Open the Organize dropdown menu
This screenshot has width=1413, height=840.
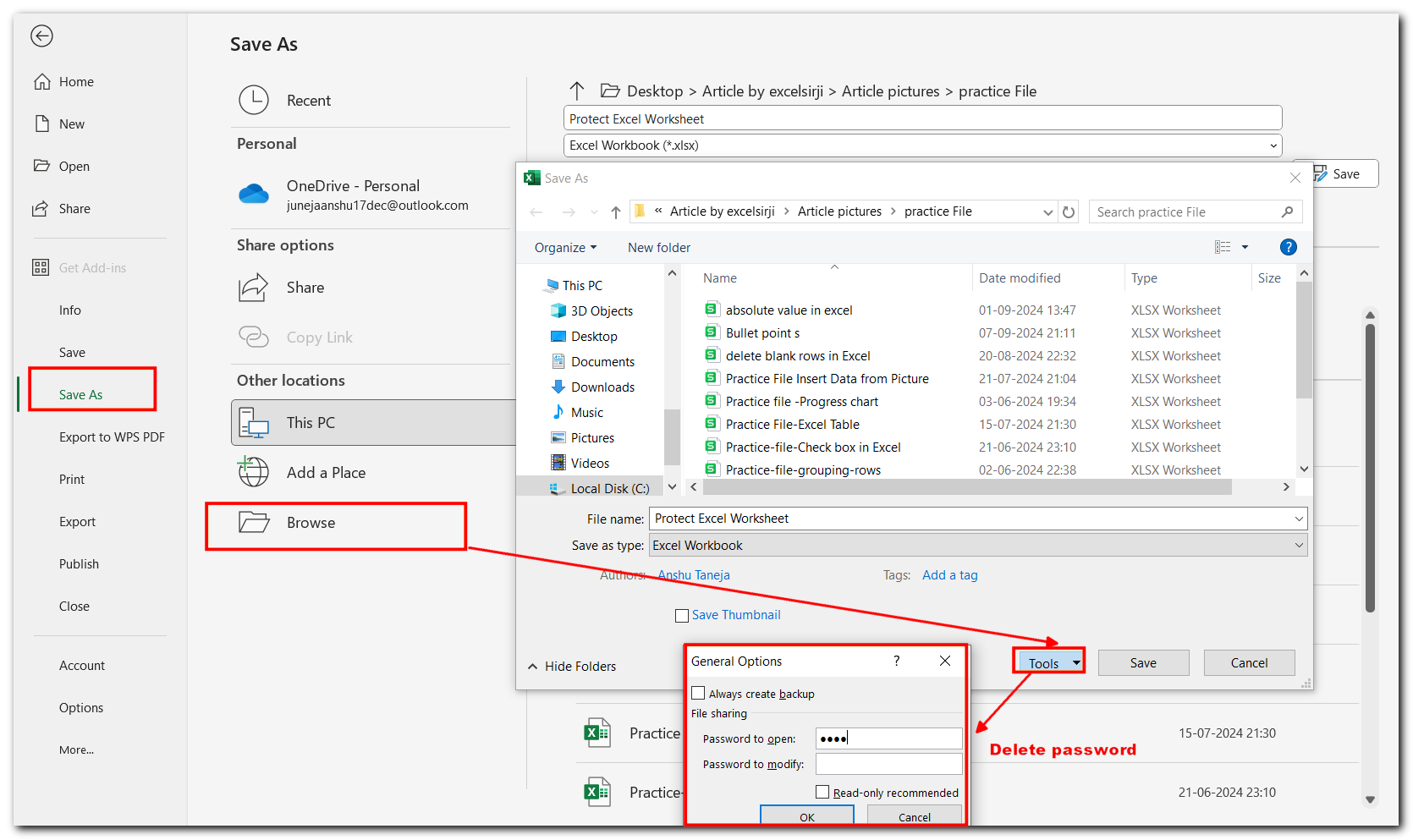tap(565, 248)
